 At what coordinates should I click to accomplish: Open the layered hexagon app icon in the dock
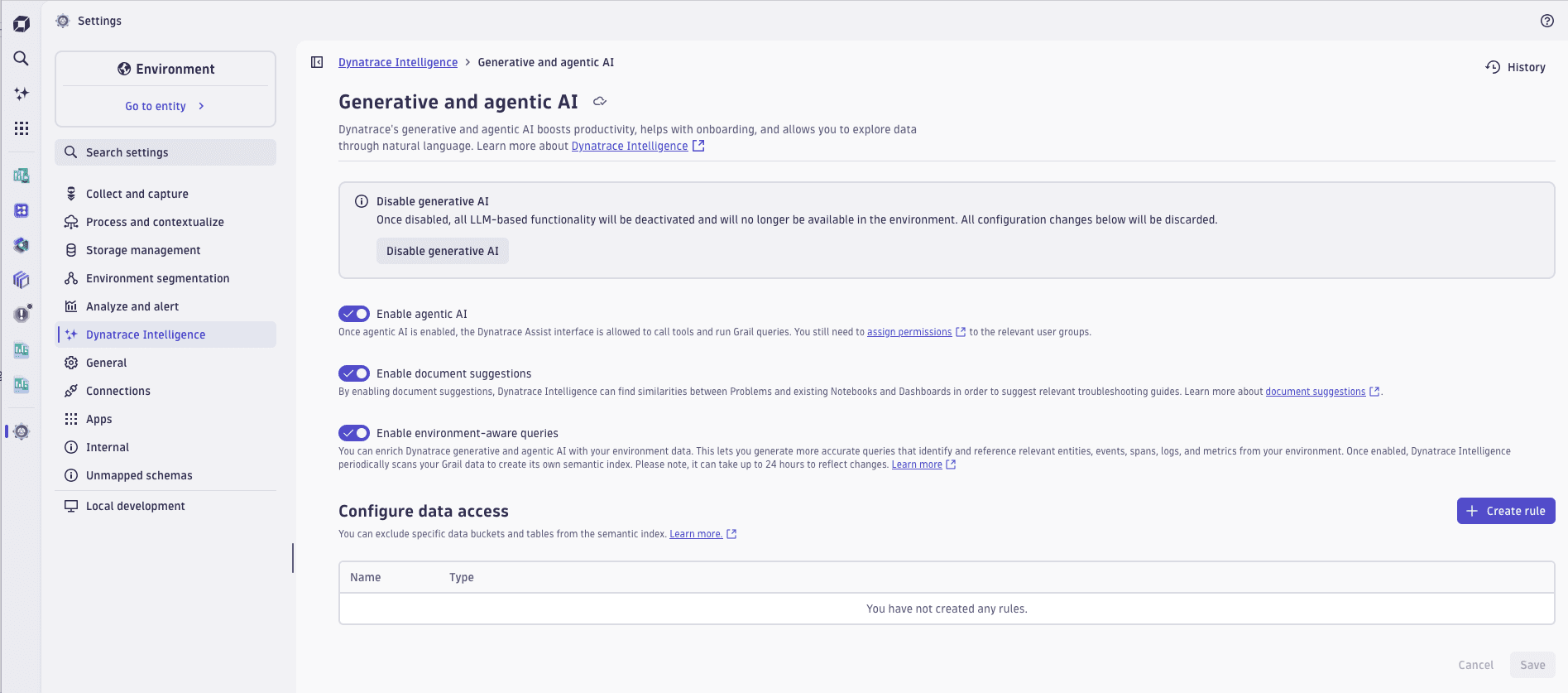pos(22,245)
